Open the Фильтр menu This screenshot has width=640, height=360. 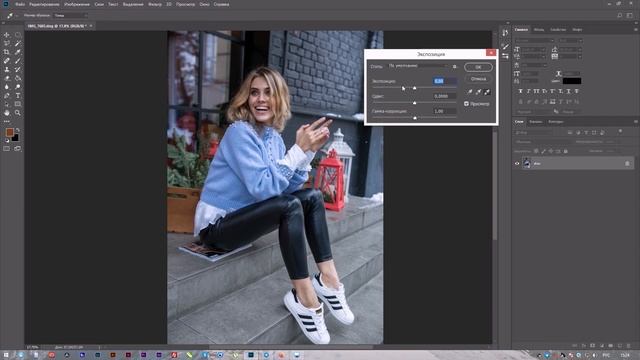click(x=155, y=4)
